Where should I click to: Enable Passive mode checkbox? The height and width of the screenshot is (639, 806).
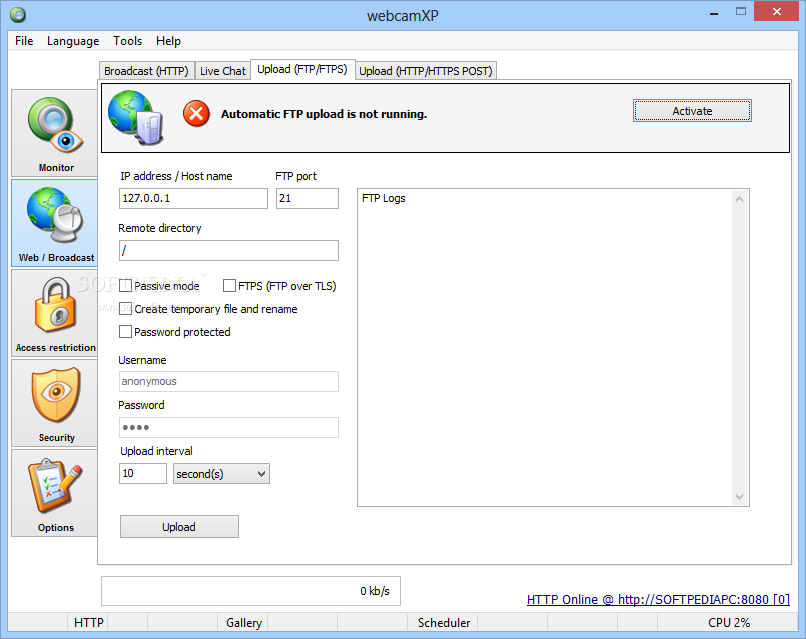(125, 285)
